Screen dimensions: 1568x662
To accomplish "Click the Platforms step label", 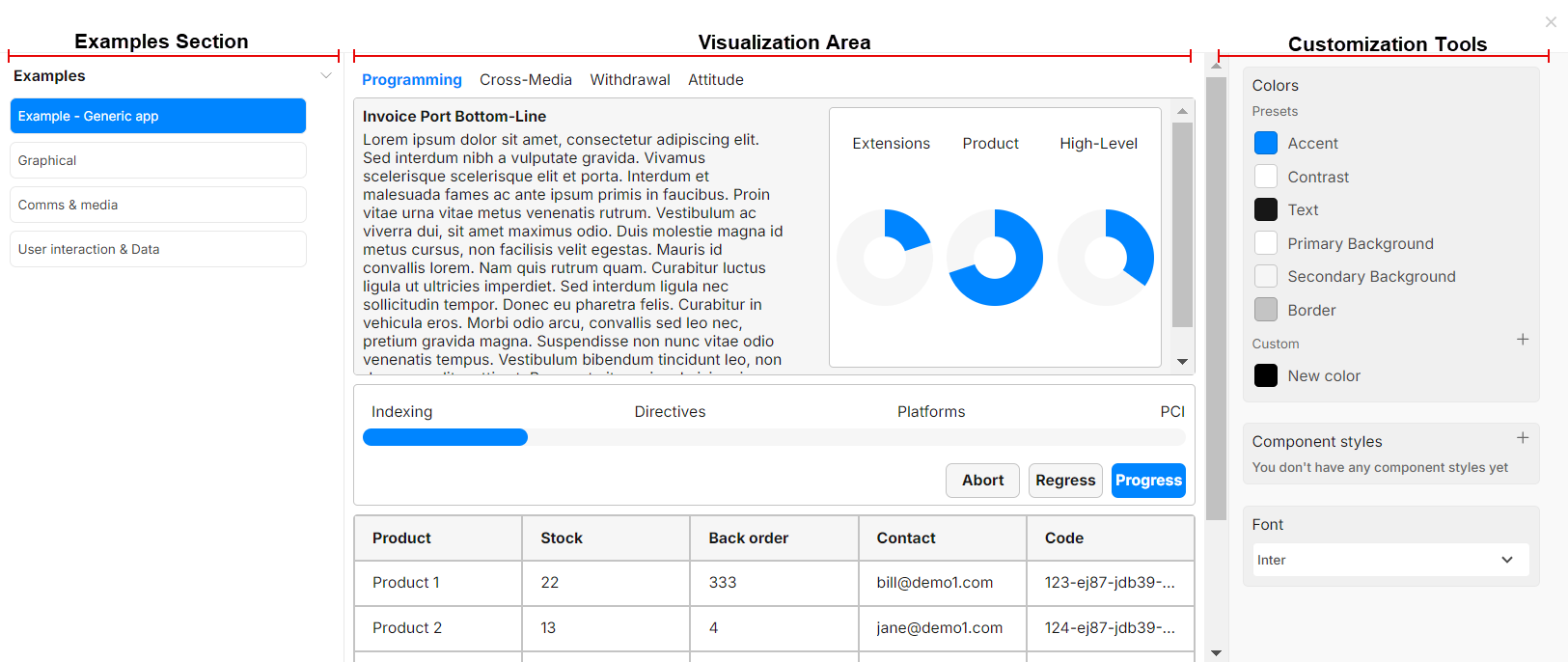I will coord(931,412).
